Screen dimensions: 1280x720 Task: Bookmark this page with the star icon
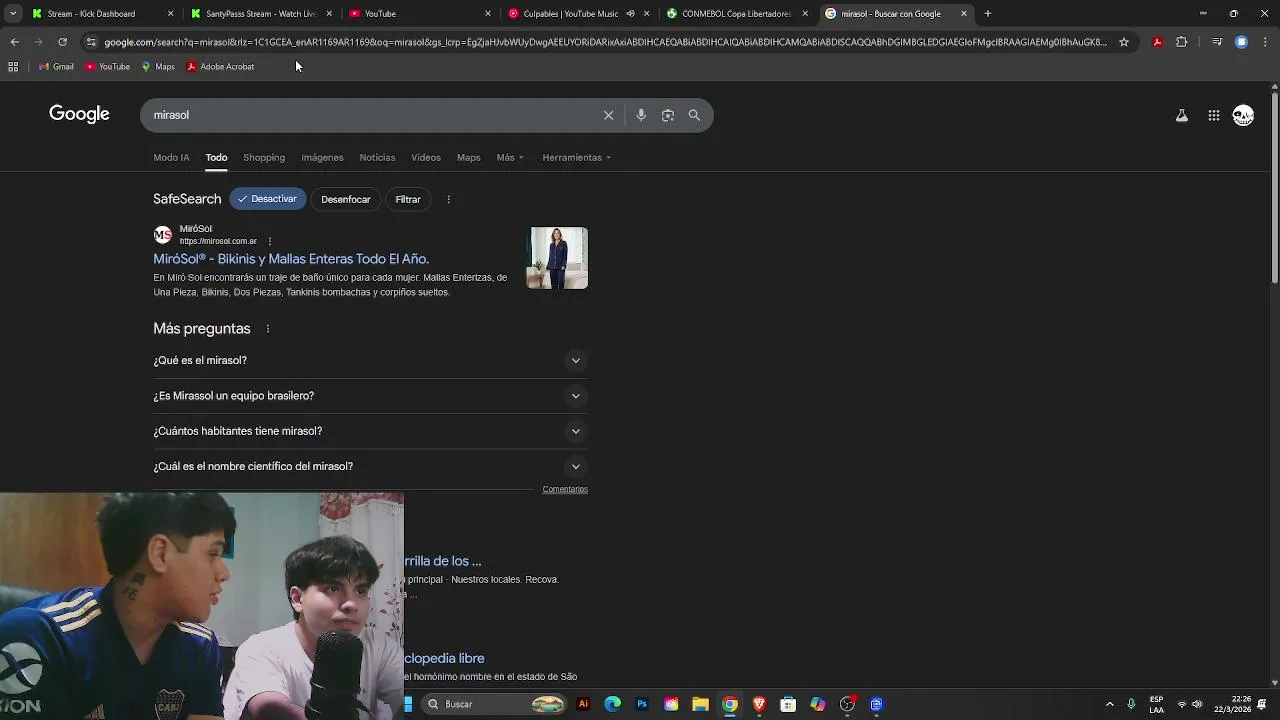[x=1124, y=42]
